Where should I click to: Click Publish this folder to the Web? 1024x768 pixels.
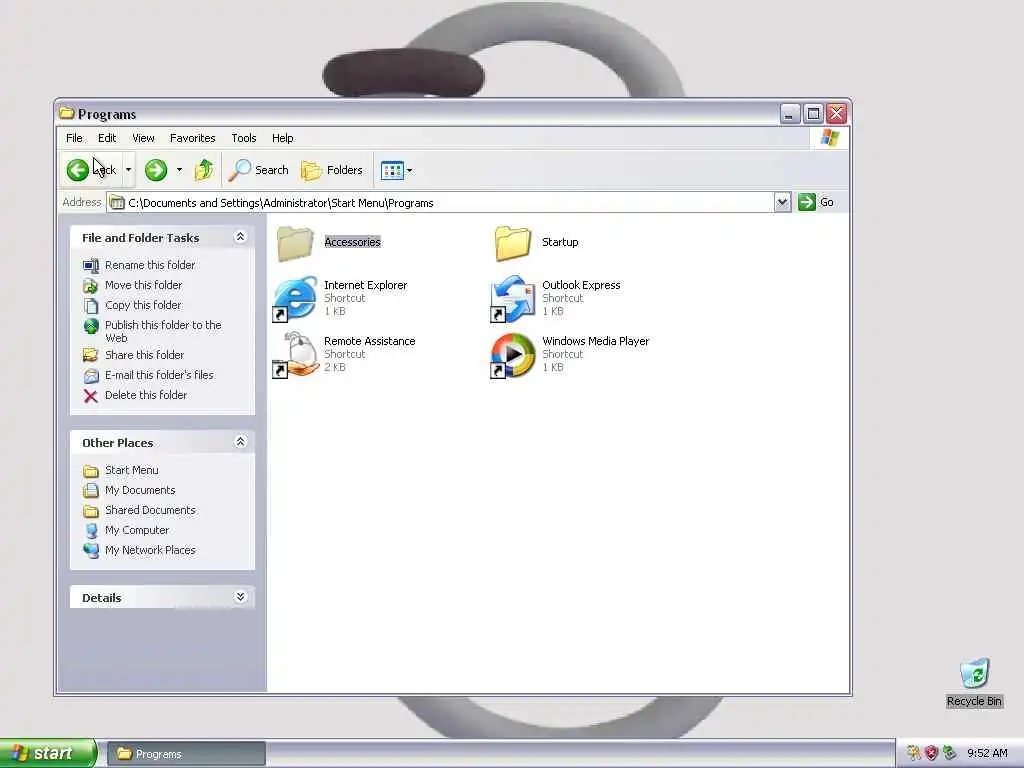163,332
